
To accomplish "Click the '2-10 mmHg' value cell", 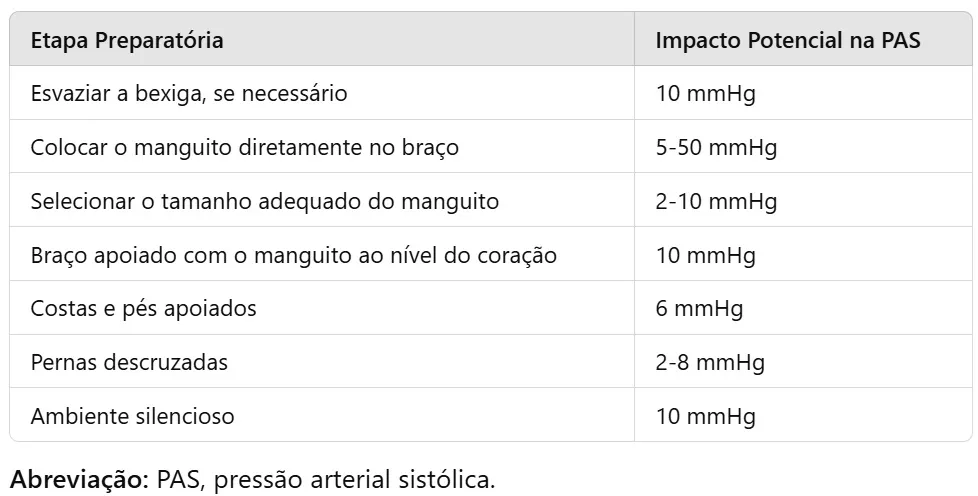I will point(716,201).
